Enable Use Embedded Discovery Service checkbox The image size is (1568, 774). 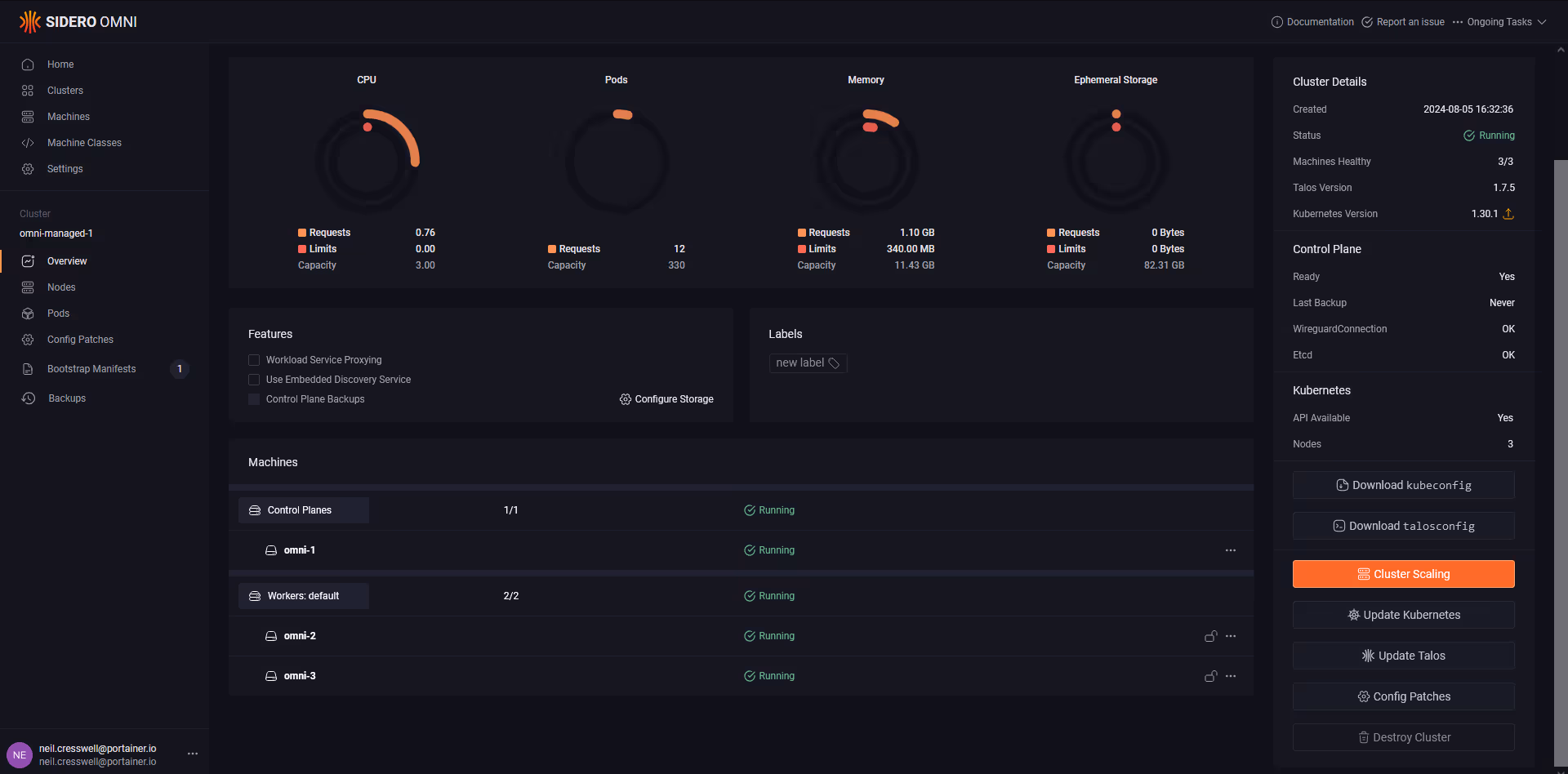tap(254, 380)
